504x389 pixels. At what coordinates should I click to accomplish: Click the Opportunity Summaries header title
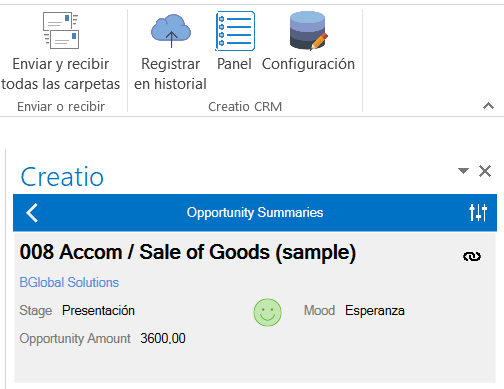[x=255, y=212]
